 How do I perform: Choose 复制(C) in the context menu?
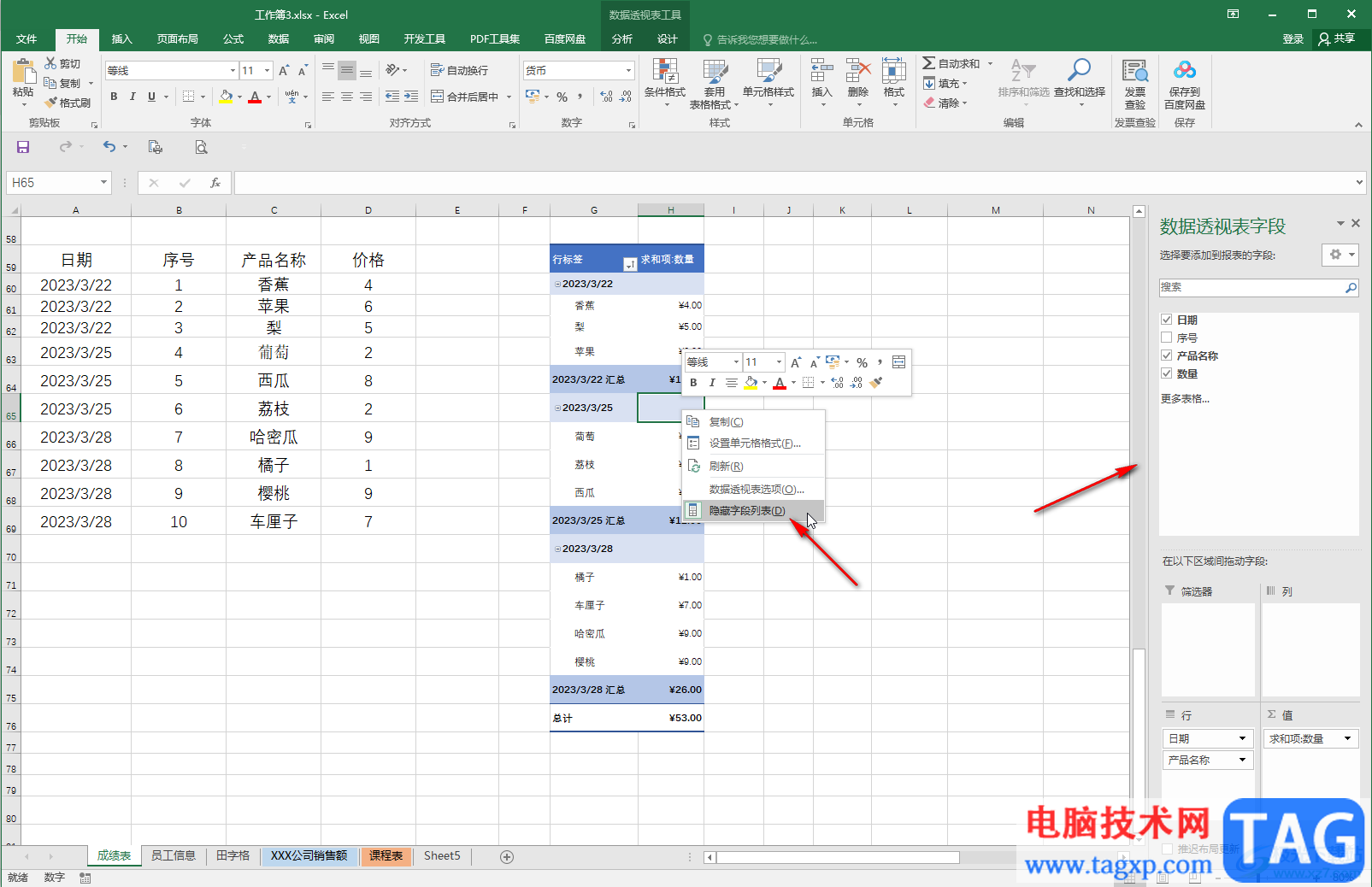coord(753,421)
